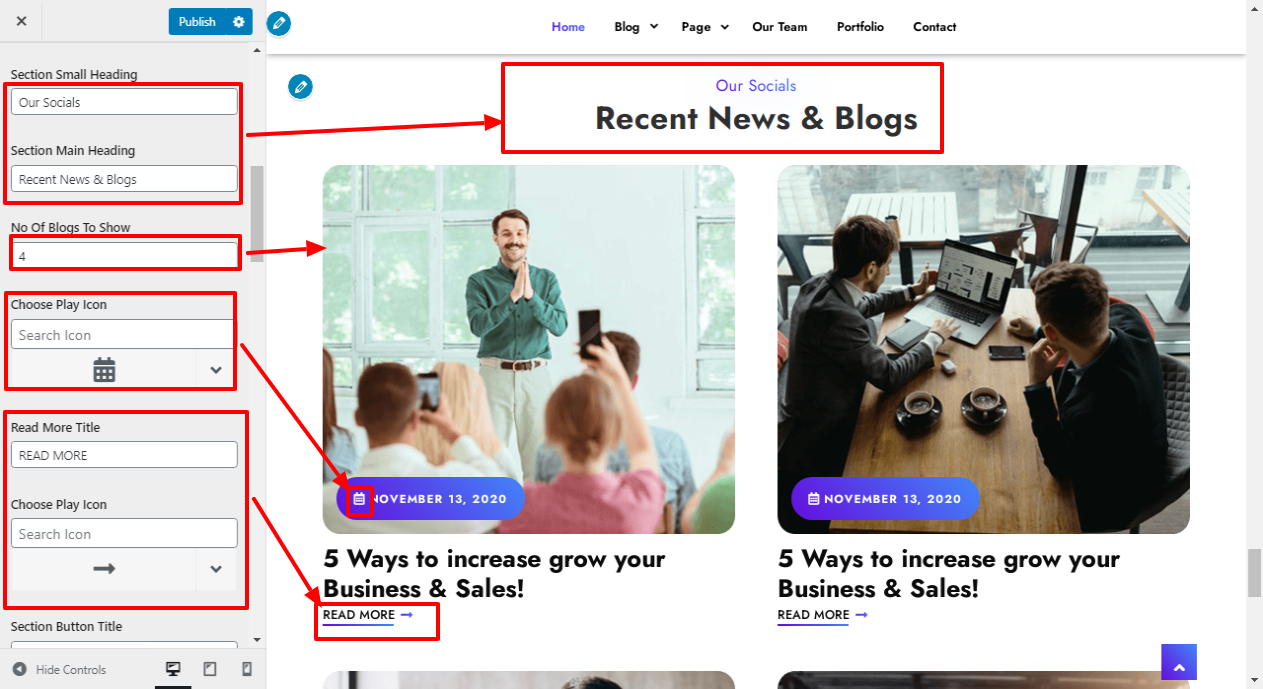Open publish settings gear icon

click(x=238, y=22)
